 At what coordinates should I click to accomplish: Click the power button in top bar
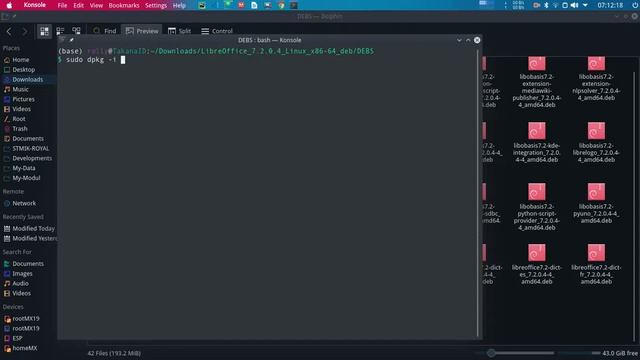[x=635, y=5]
